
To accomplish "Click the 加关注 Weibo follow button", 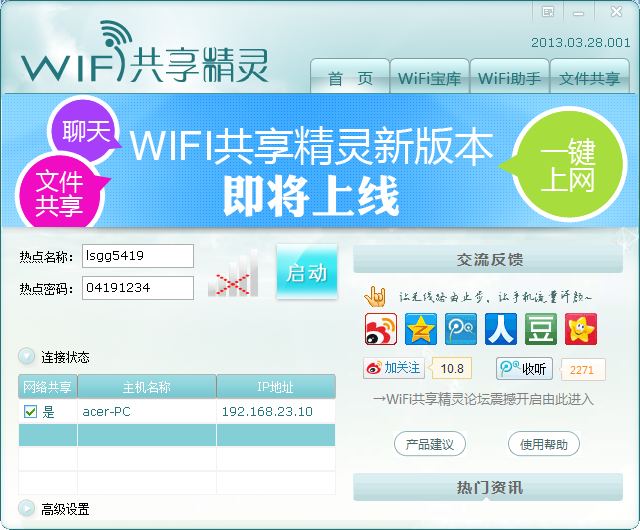I will [394, 368].
